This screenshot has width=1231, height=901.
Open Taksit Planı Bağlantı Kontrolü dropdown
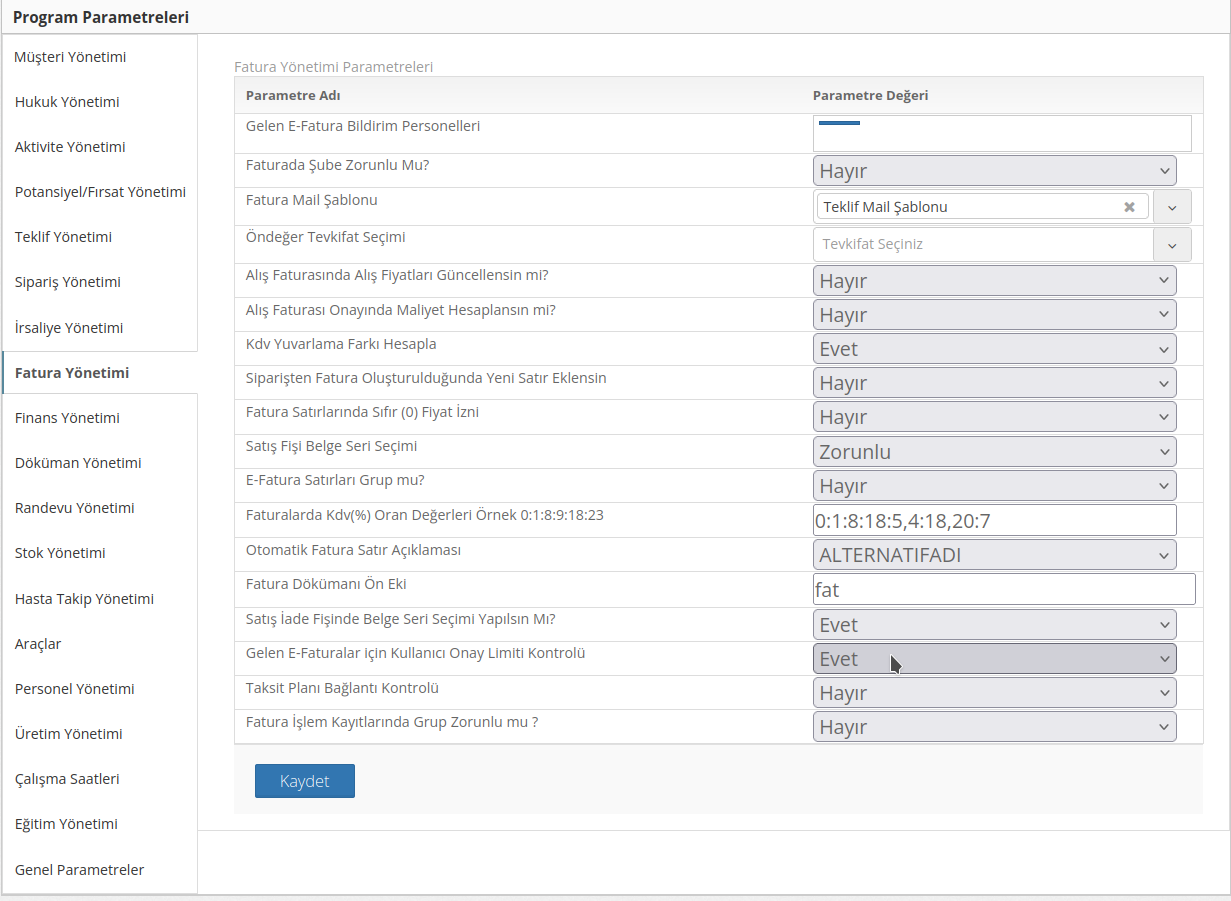[994, 693]
